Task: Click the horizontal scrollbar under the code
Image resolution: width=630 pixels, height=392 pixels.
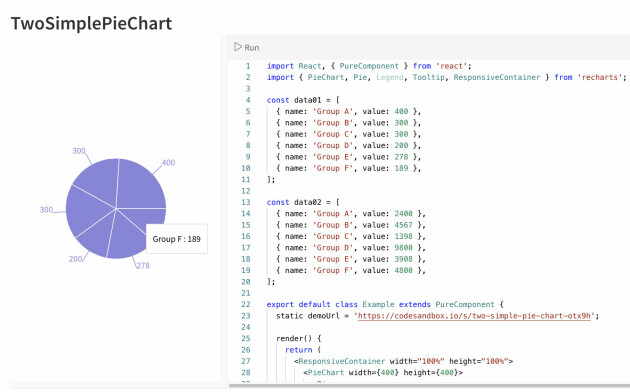Action: 429,386
